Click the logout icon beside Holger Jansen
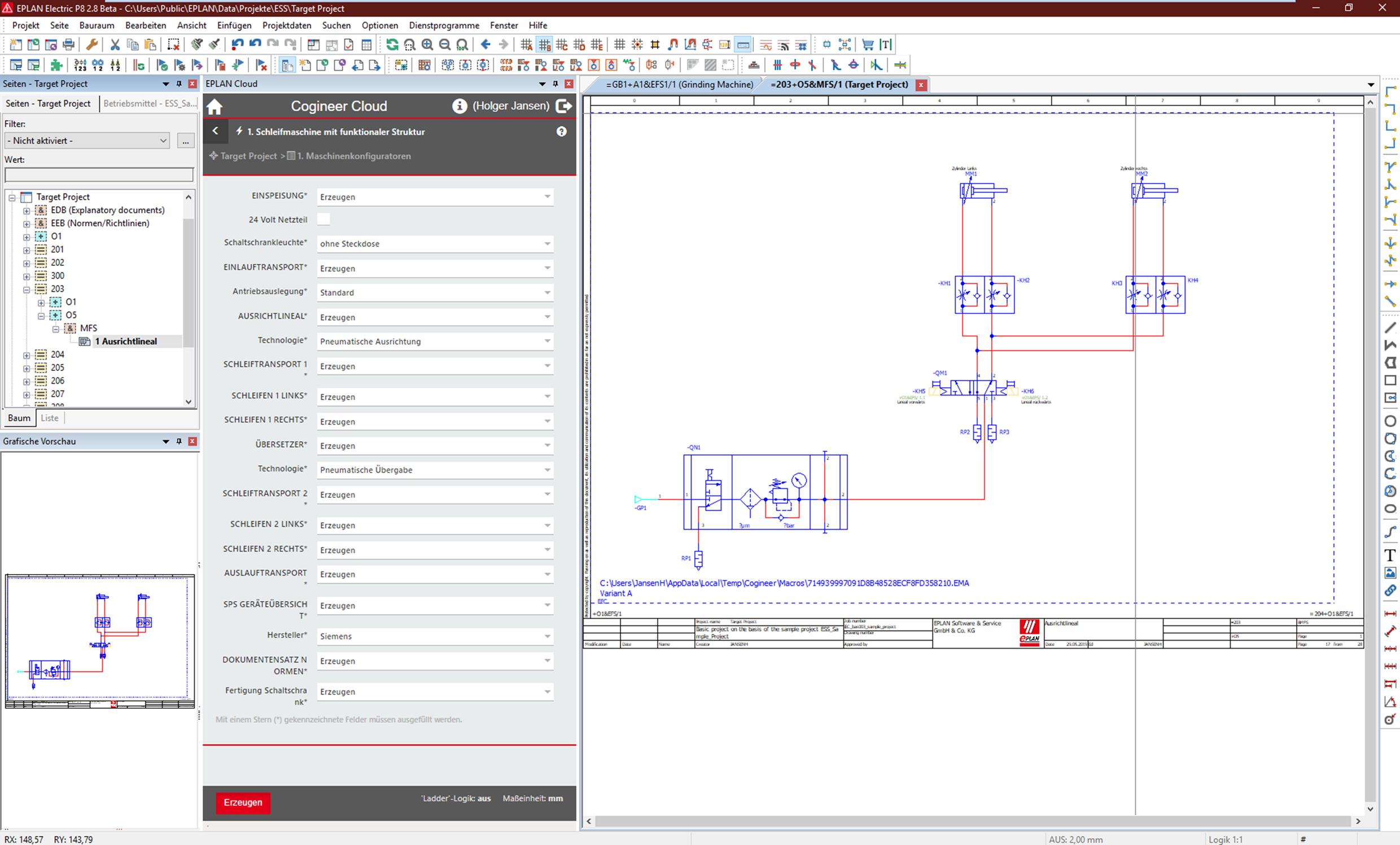 click(x=563, y=106)
